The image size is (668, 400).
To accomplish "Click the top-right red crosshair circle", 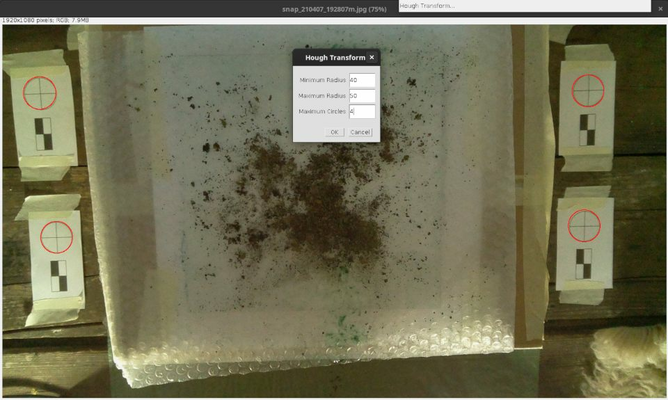I will [587, 89].
